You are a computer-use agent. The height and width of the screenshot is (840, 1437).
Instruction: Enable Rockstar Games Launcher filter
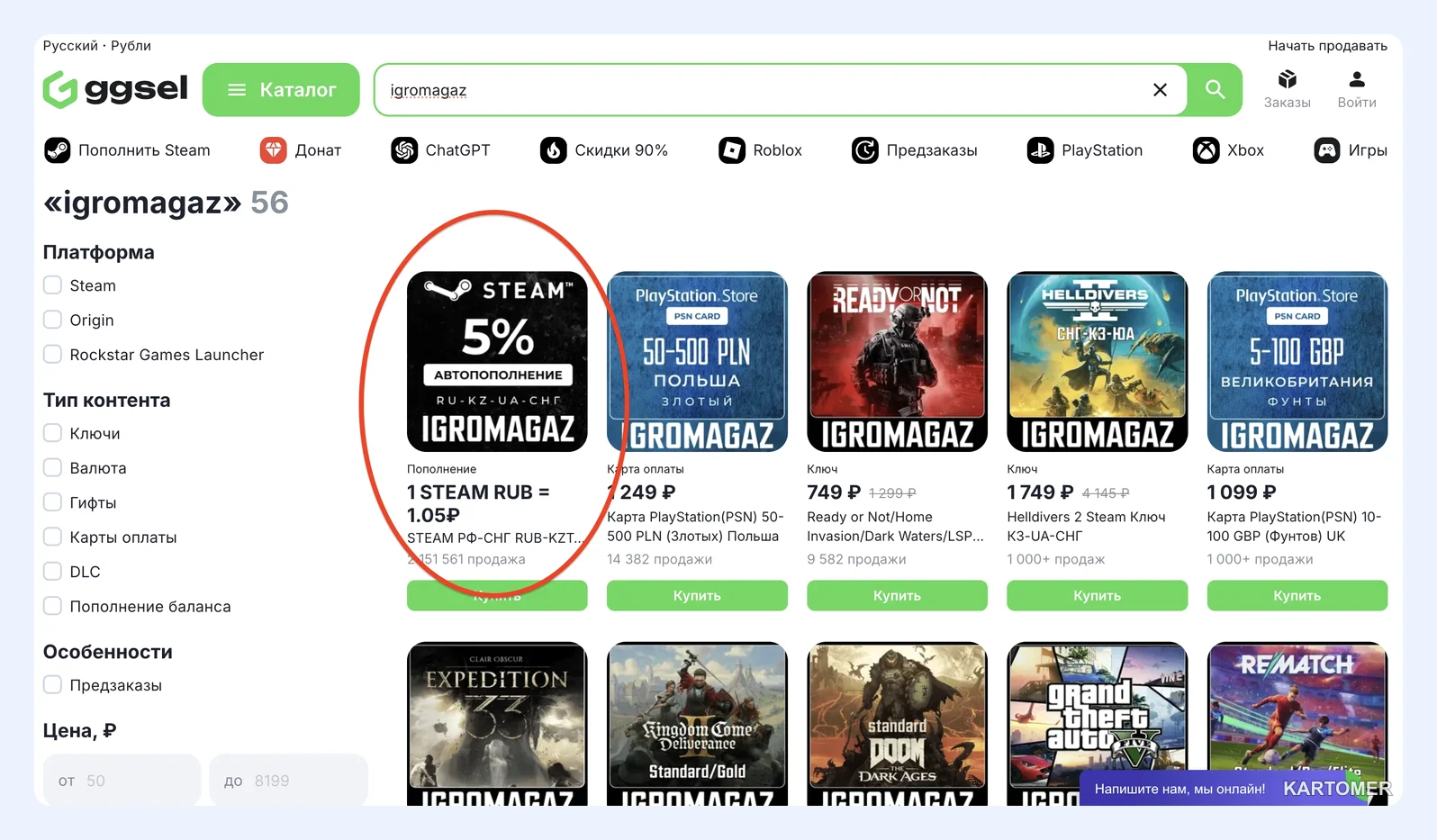coord(53,355)
